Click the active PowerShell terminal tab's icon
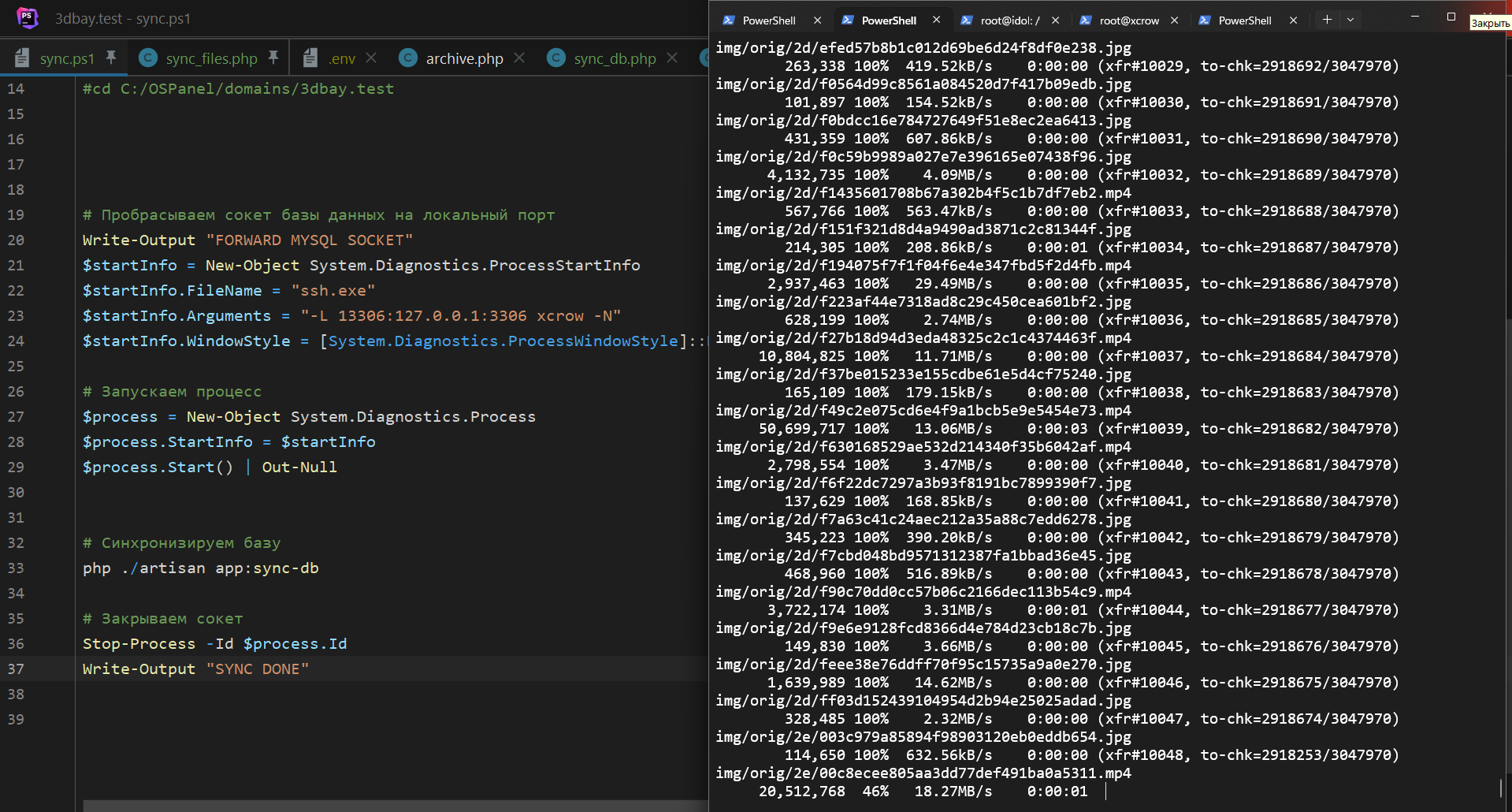The width and height of the screenshot is (1512, 812). tap(848, 20)
